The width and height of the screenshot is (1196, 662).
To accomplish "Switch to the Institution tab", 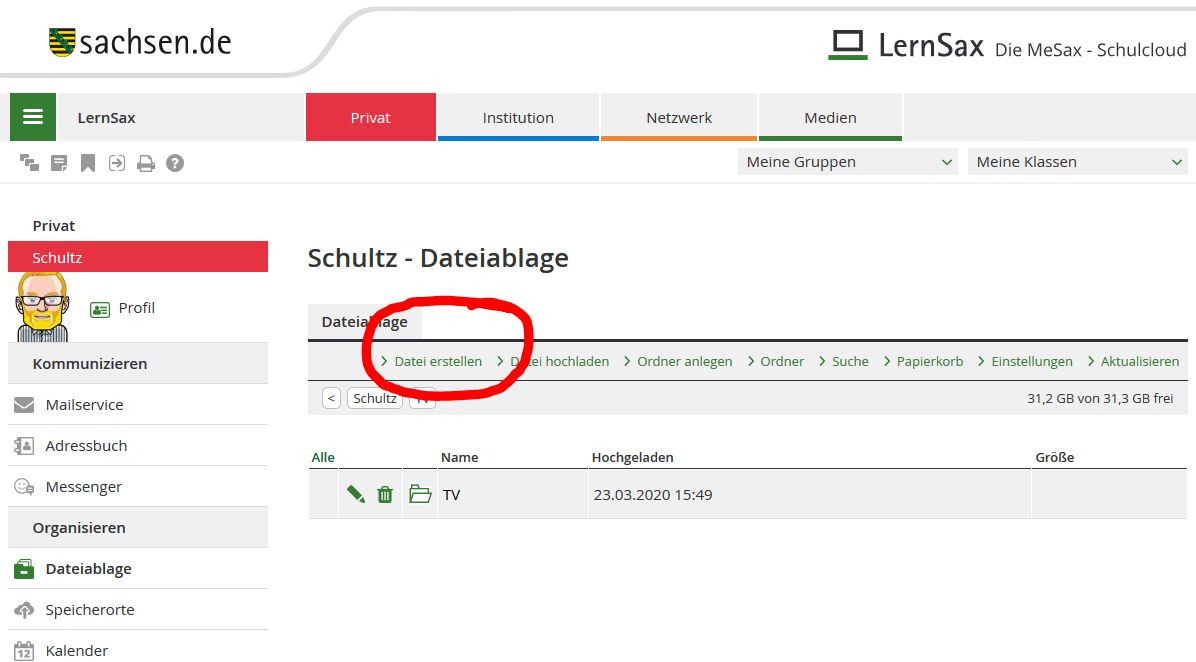I will pyautogui.click(x=518, y=117).
